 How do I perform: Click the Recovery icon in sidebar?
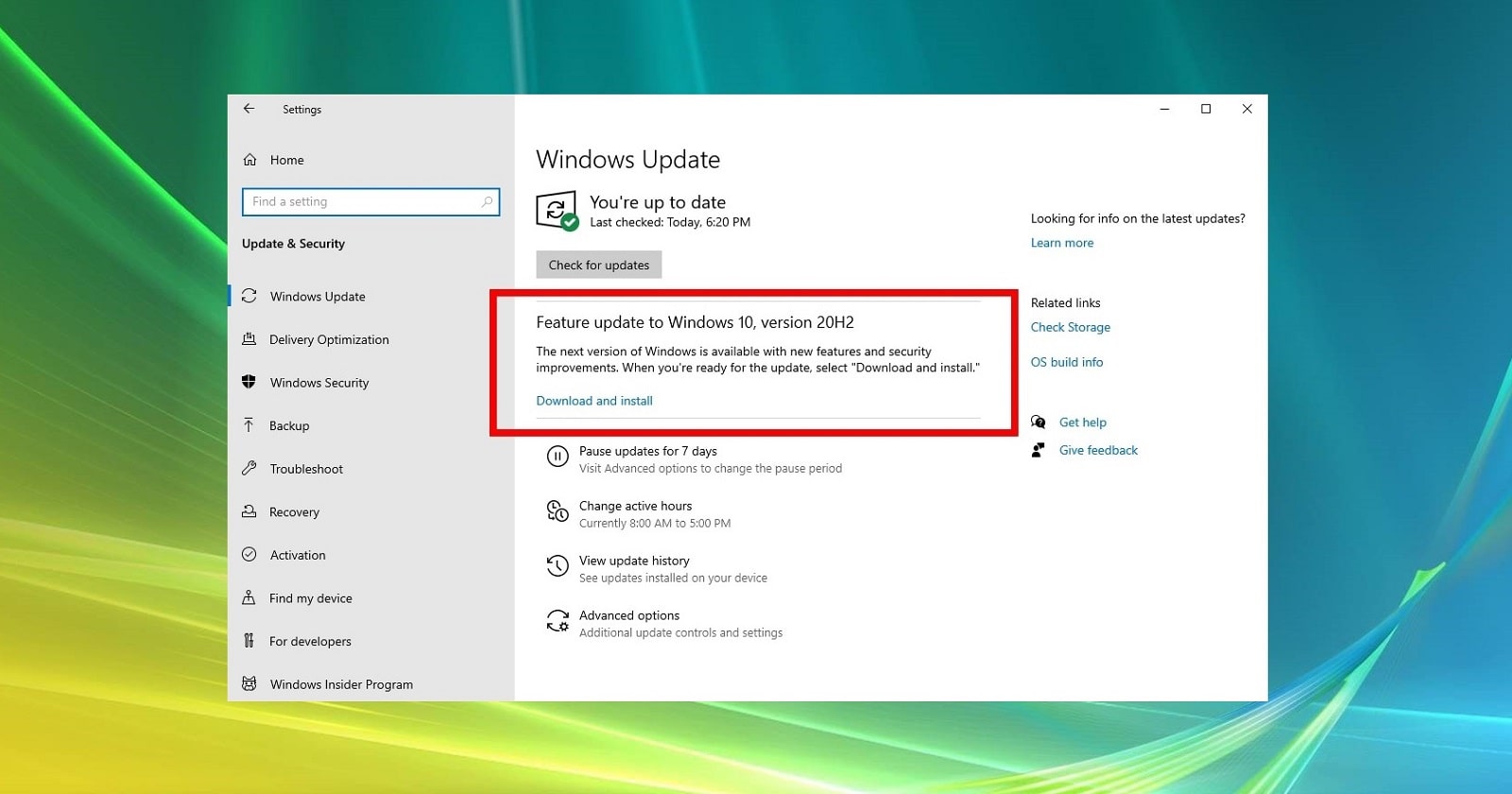pos(249,511)
